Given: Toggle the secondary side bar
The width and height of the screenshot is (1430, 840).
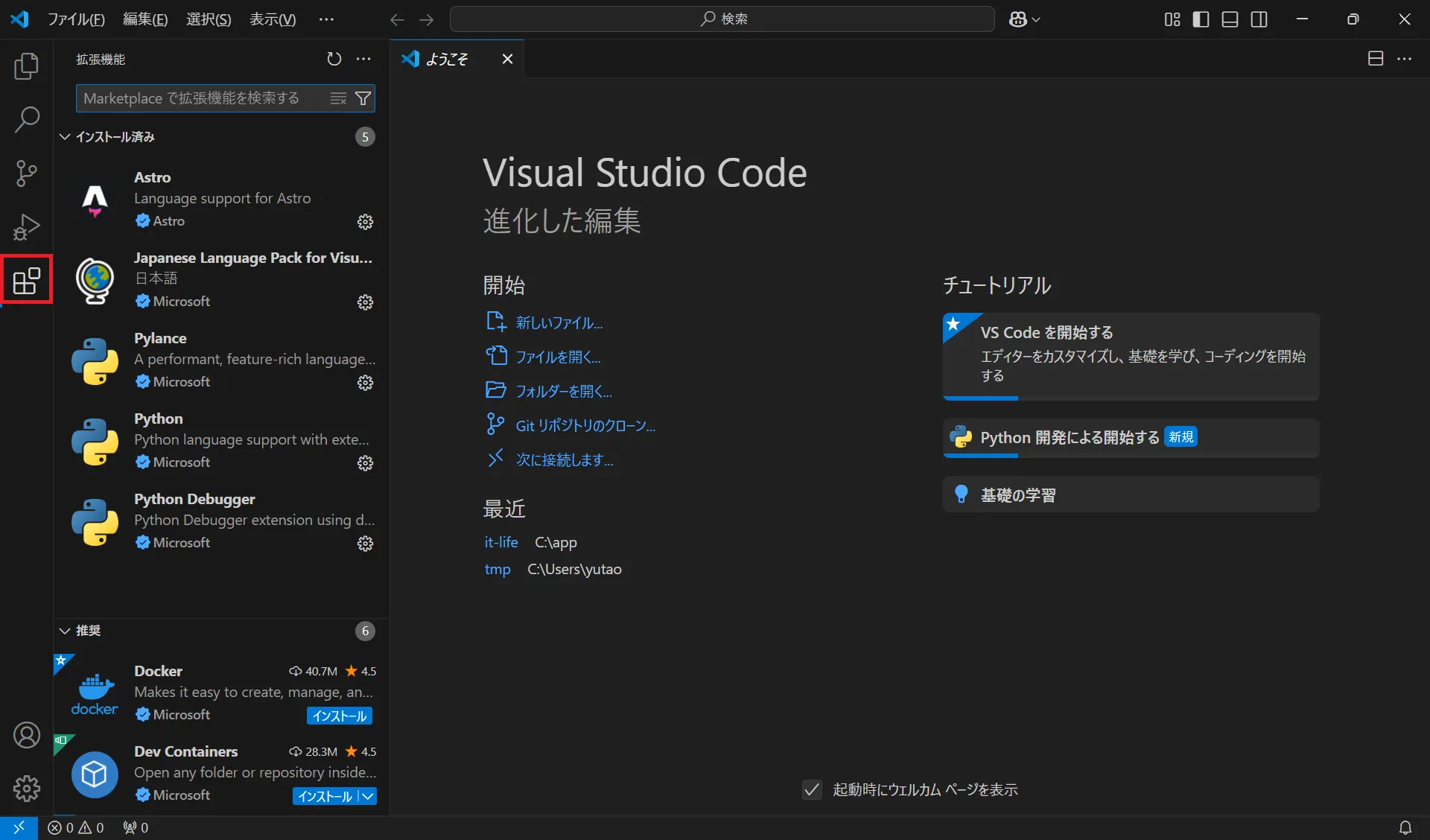Looking at the screenshot, I should coord(1259,19).
